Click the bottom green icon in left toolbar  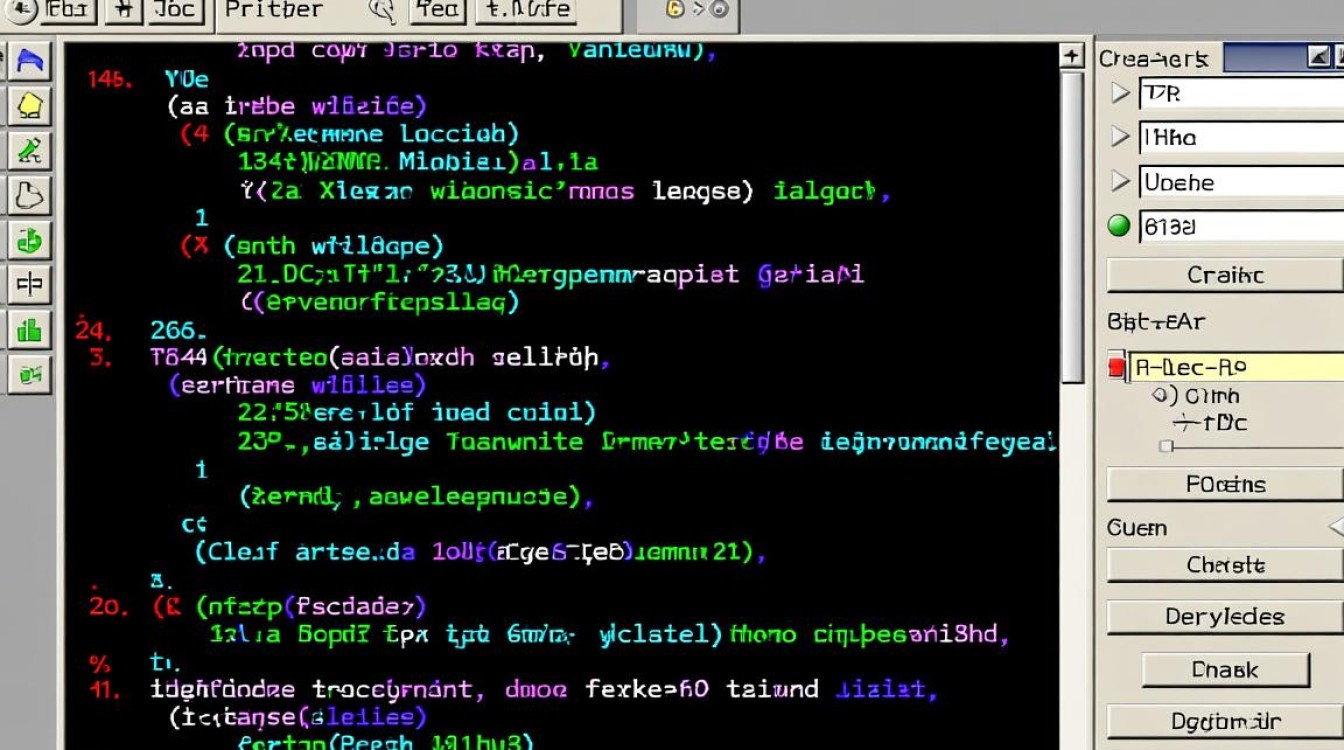coord(29,374)
